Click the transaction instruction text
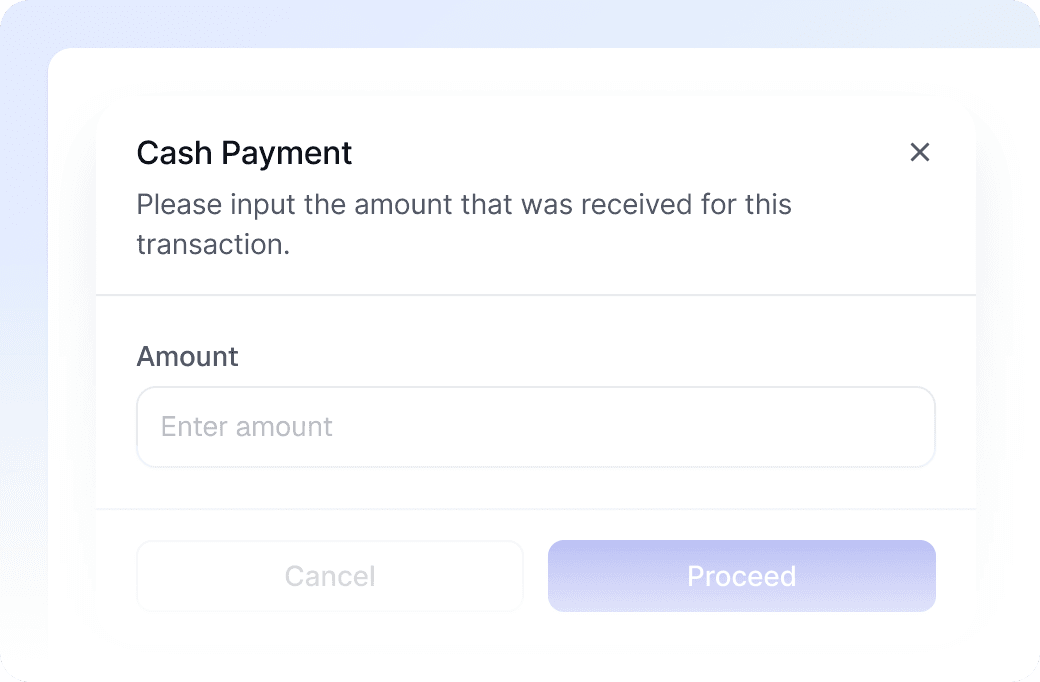Screen dimensions: 1040x682 463,224
